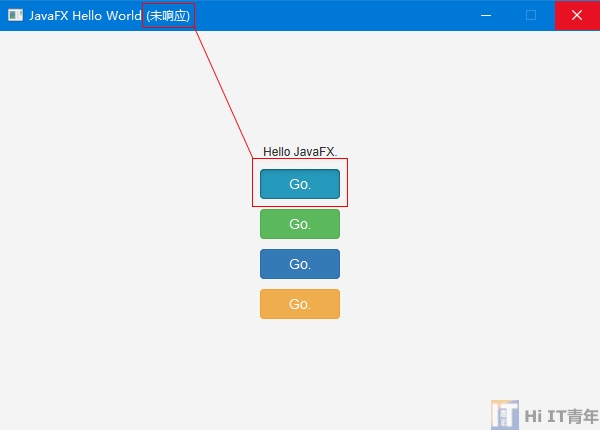
Task: Click the JavaFX Hello World title text
Action: click(x=85, y=15)
